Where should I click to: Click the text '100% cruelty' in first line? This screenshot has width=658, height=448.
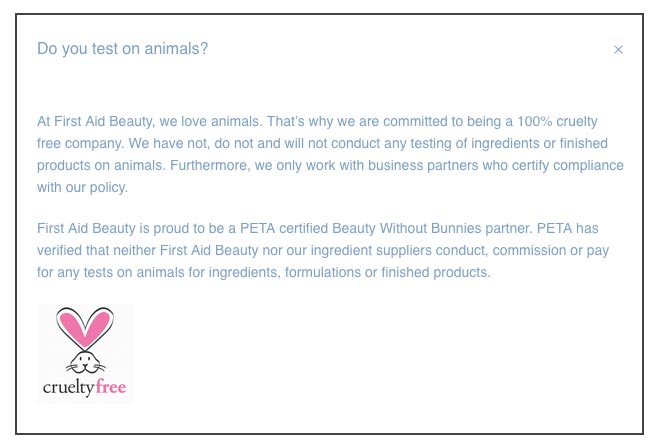click(557, 121)
